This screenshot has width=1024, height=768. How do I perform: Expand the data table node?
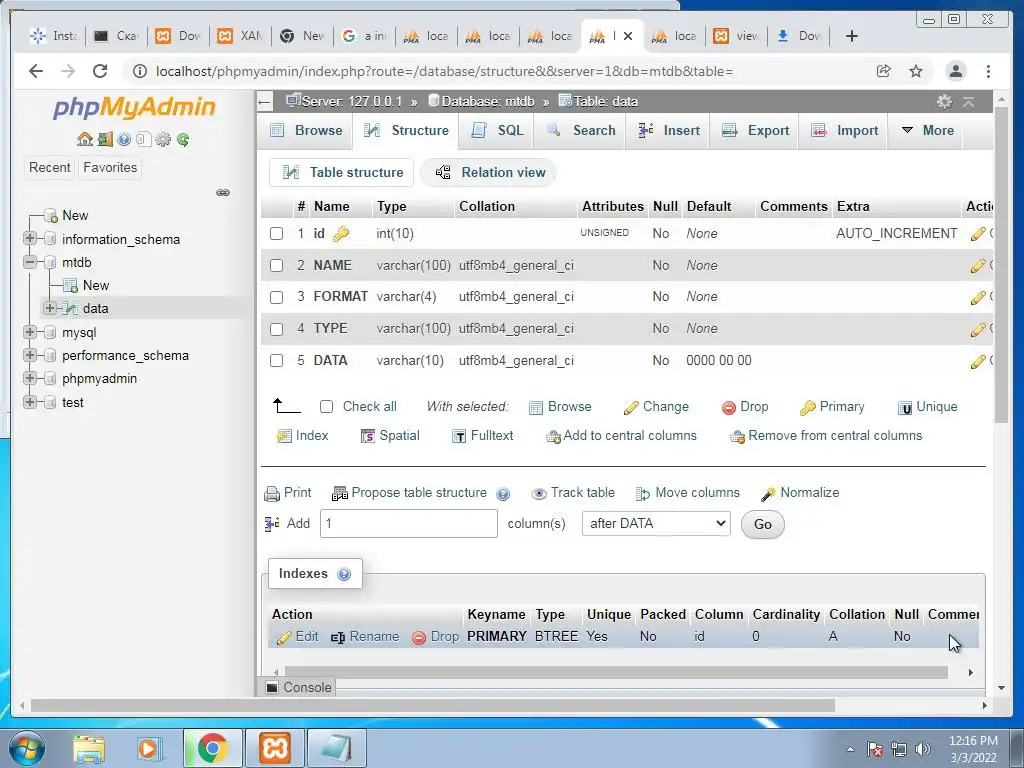pyautogui.click(x=50, y=308)
